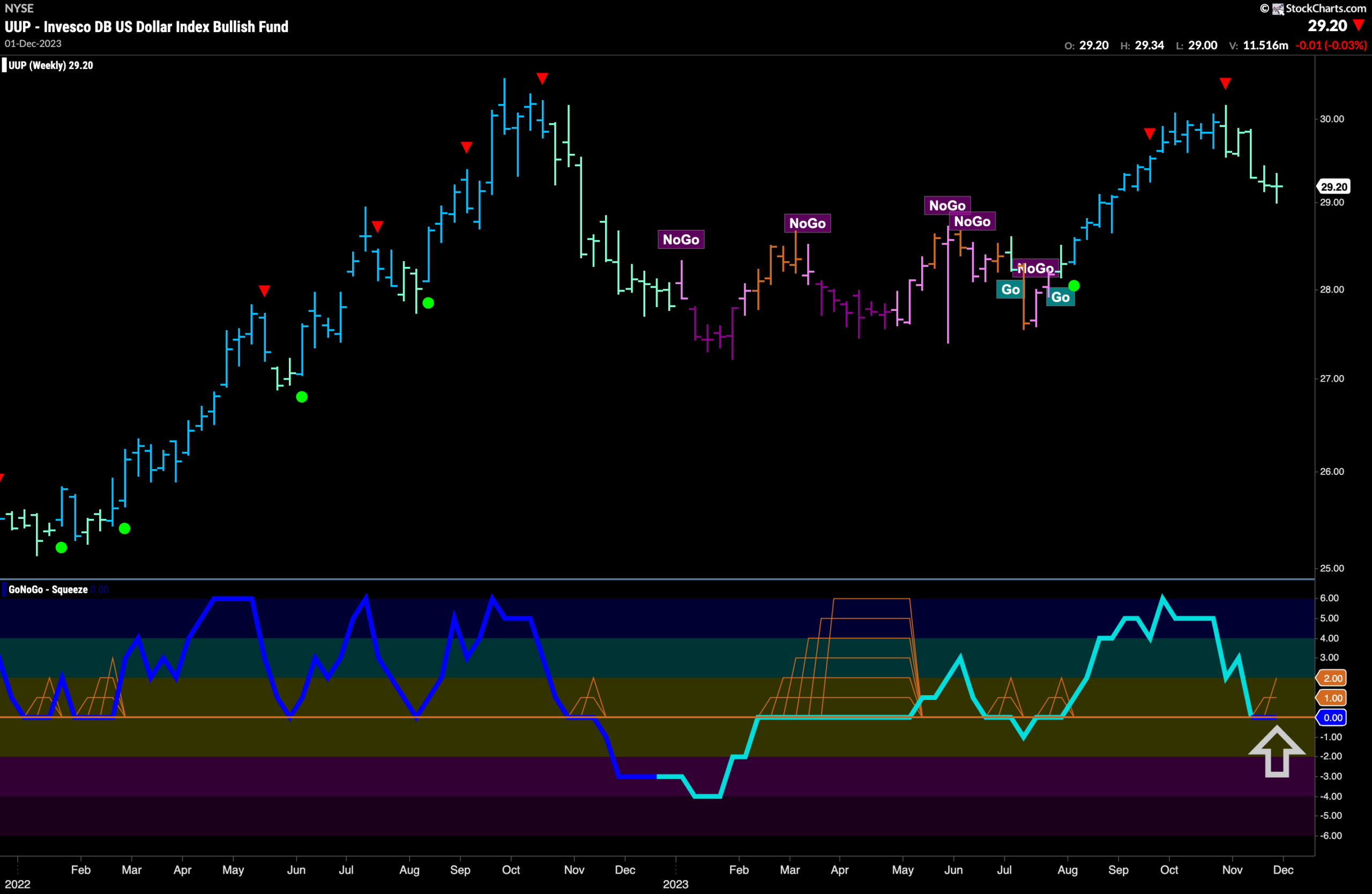Image resolution: width=1372 pixels, height=894 pixels.
Task: Click the highest NoGo label near June 2023
Action: point(947,205)
